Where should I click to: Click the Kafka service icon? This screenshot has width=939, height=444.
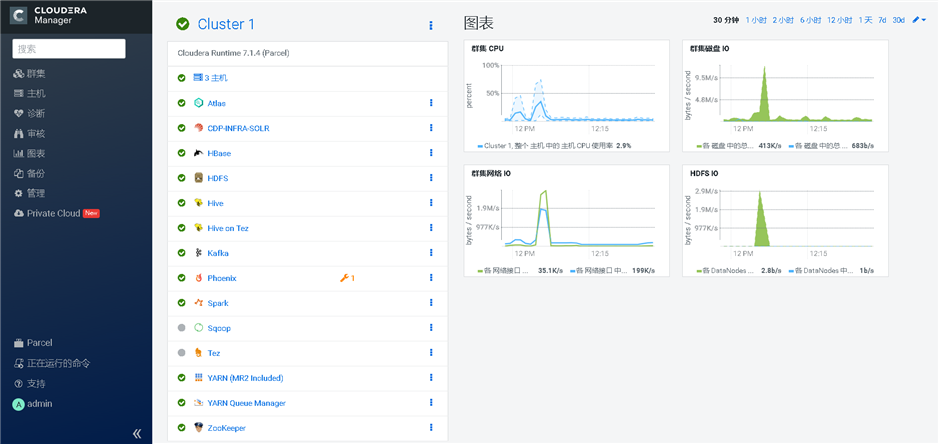[x=199, y=253]
